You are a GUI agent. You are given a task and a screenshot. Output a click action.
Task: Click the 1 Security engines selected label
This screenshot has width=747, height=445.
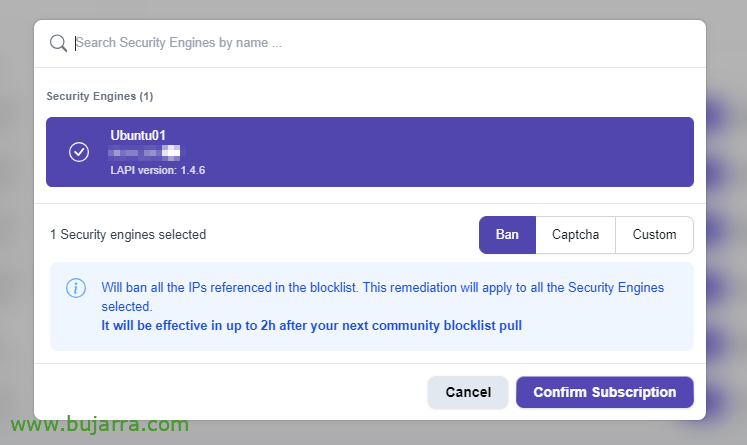tap(128, 234)
